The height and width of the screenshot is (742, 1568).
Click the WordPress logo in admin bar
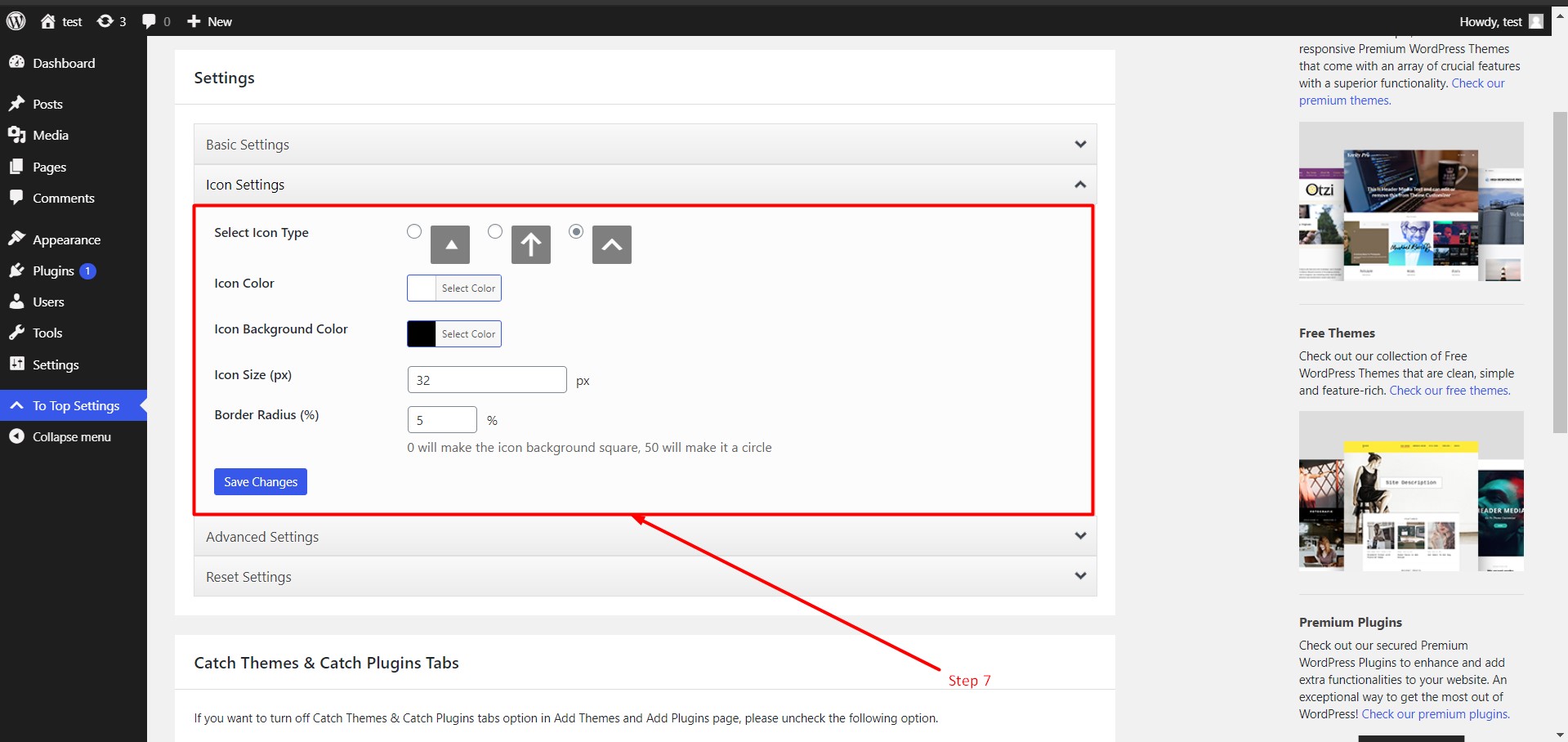16,21
